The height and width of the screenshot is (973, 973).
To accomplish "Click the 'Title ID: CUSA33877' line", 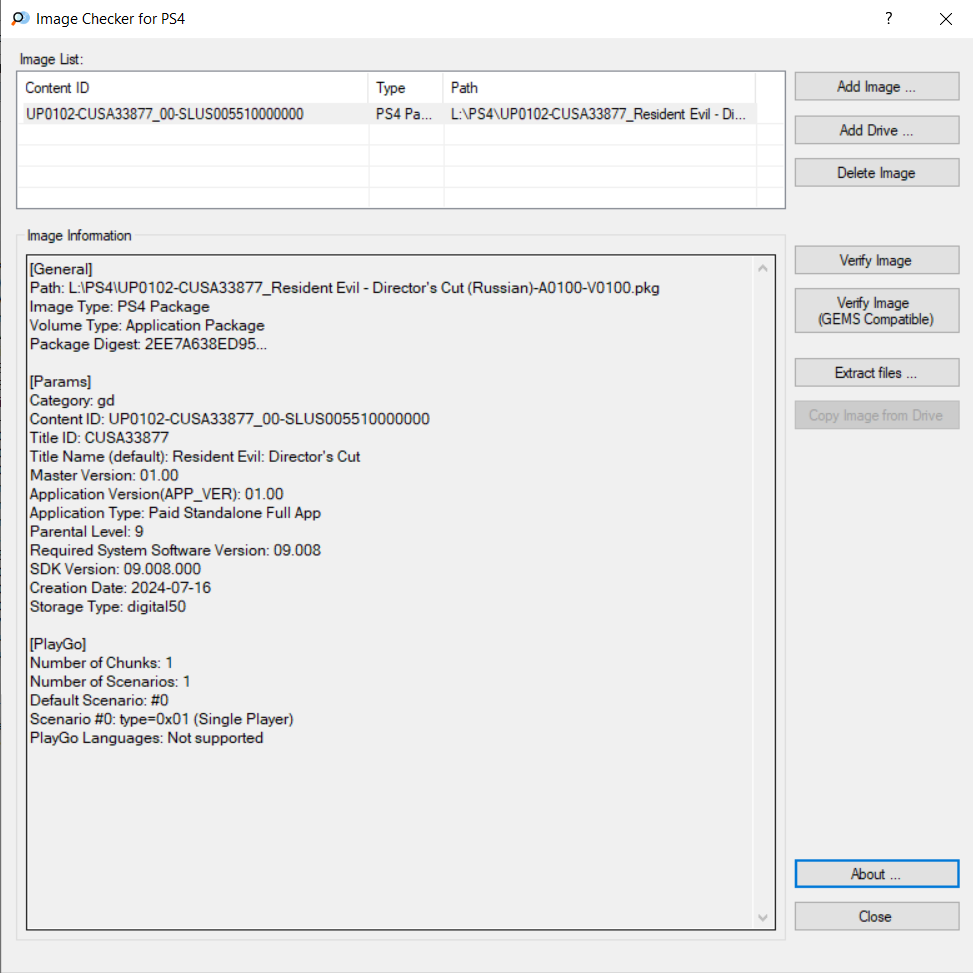I will pyautogui.click(x=99, y=437).
